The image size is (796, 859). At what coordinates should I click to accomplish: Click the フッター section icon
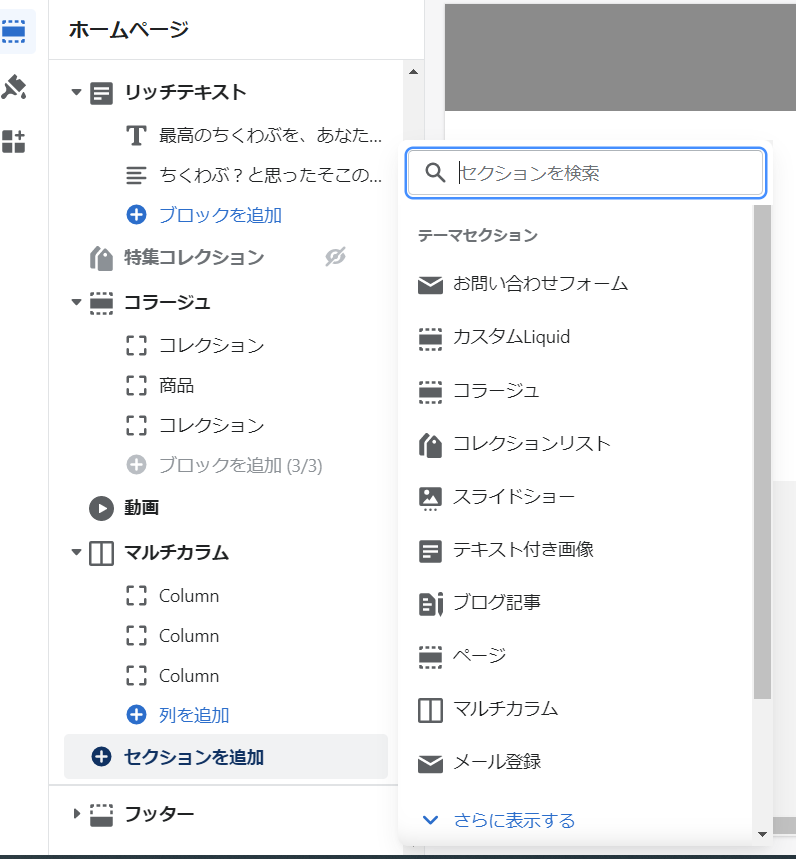click(x=101, y=815)
